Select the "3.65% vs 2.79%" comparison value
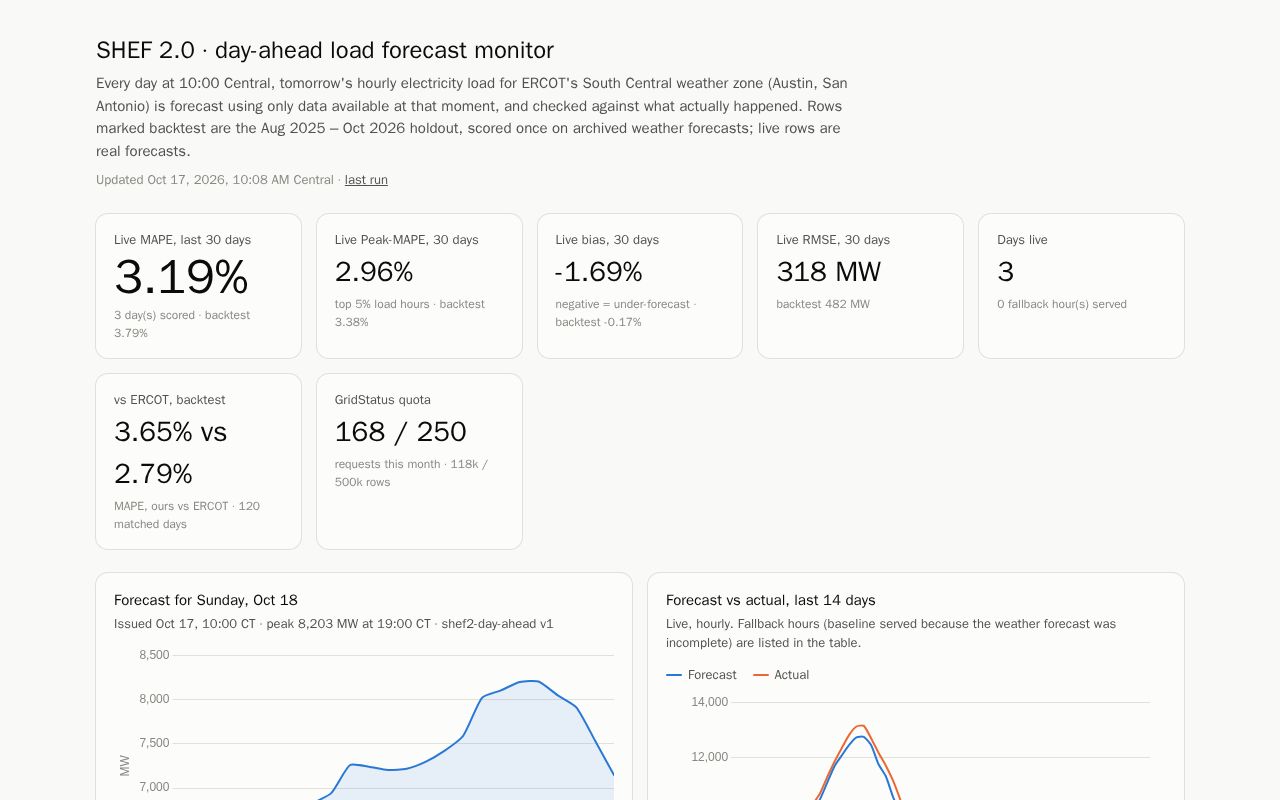The width and height of the screenshot is (1280, 800). coord(171,453)
